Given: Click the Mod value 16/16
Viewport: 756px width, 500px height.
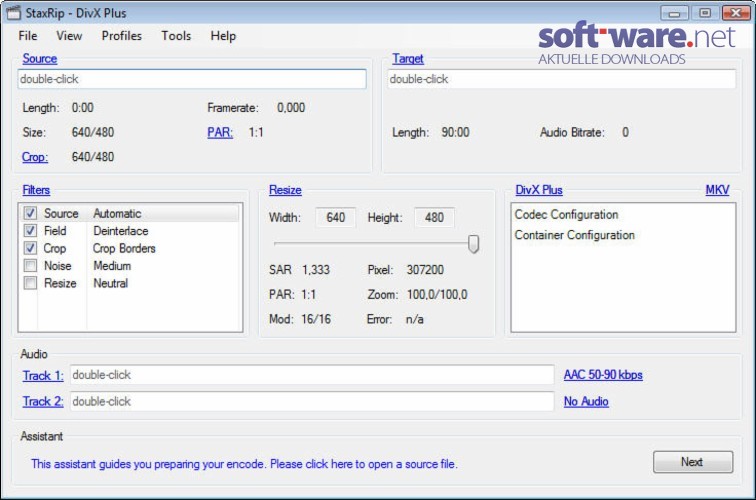Looking at the screenshot, I should pyautogui.click(x=316, y=319).
